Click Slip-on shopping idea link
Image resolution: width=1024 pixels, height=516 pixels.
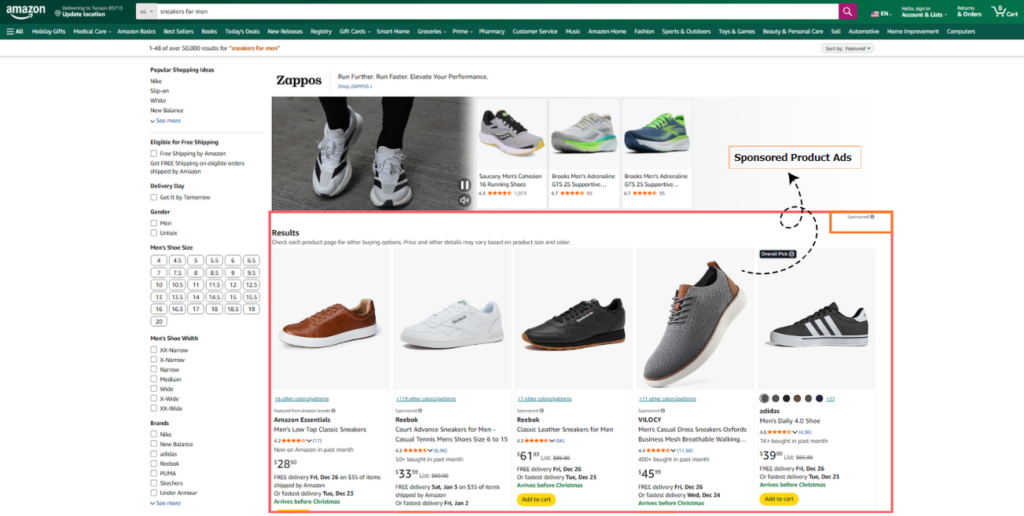(159, 91)
